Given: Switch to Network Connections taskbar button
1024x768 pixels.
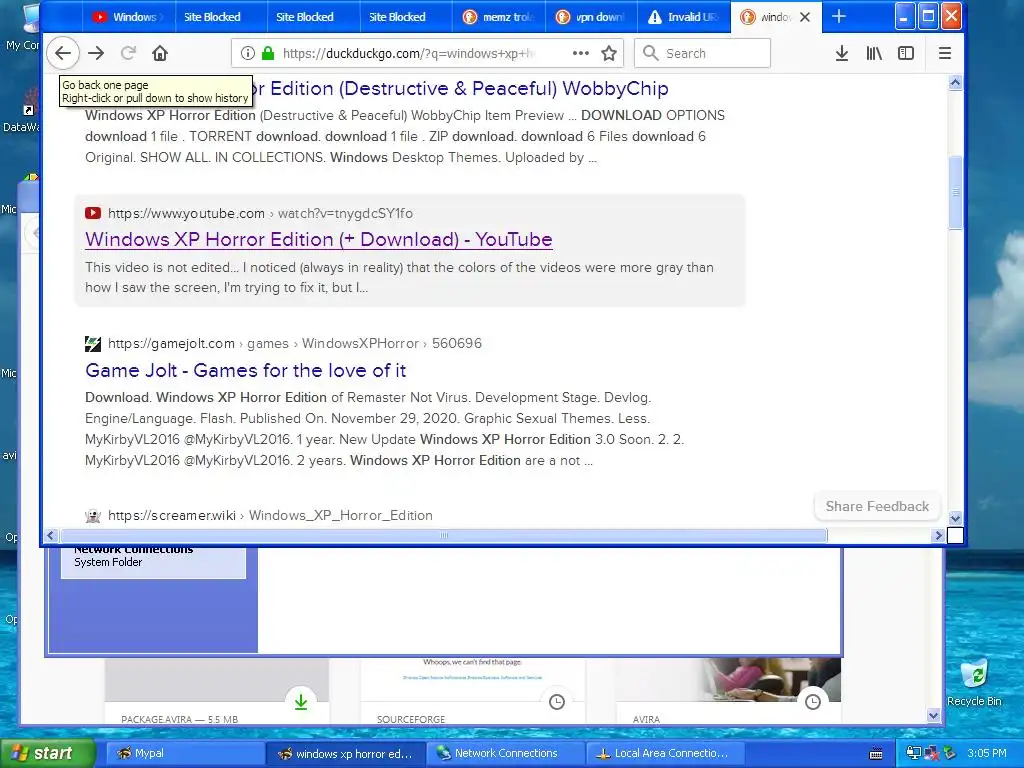Looking at the screenshot, I should click(x=506, y=754).
